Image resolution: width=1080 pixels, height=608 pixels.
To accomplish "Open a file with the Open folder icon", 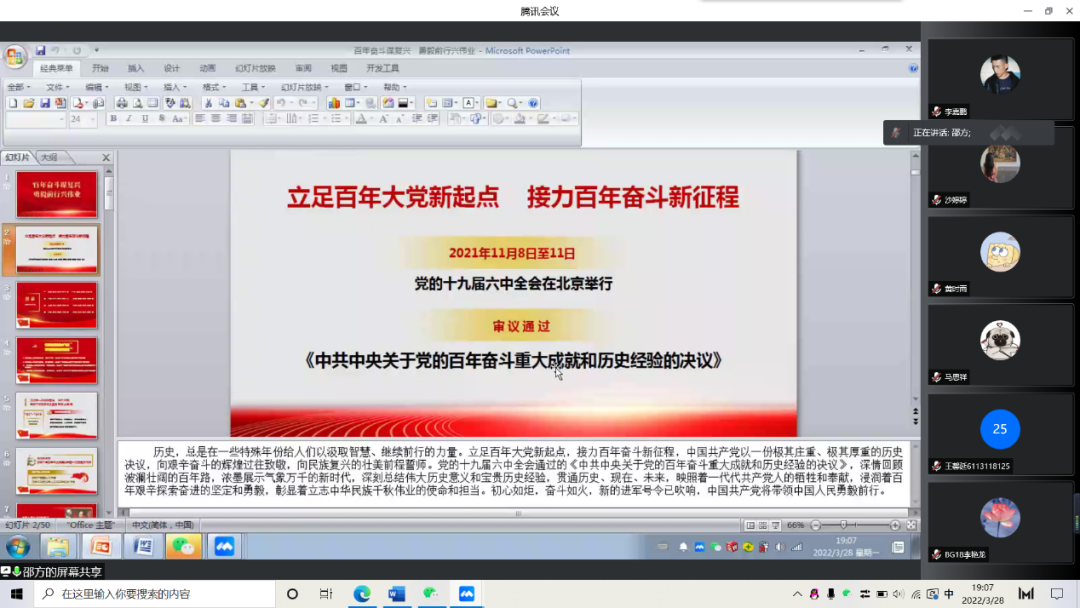I will click(x=27, y=103).
